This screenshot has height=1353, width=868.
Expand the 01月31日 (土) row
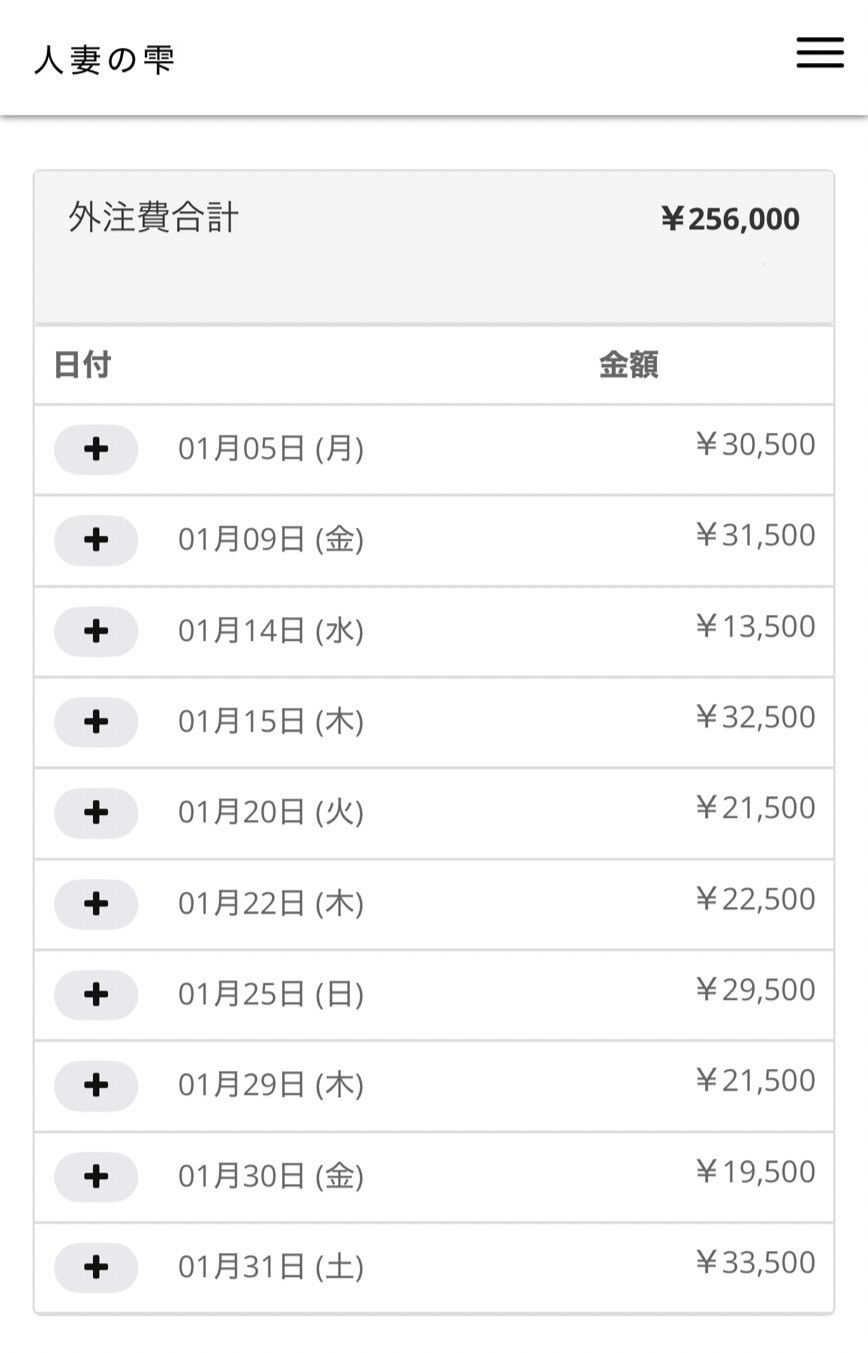tap(96, 1267)
